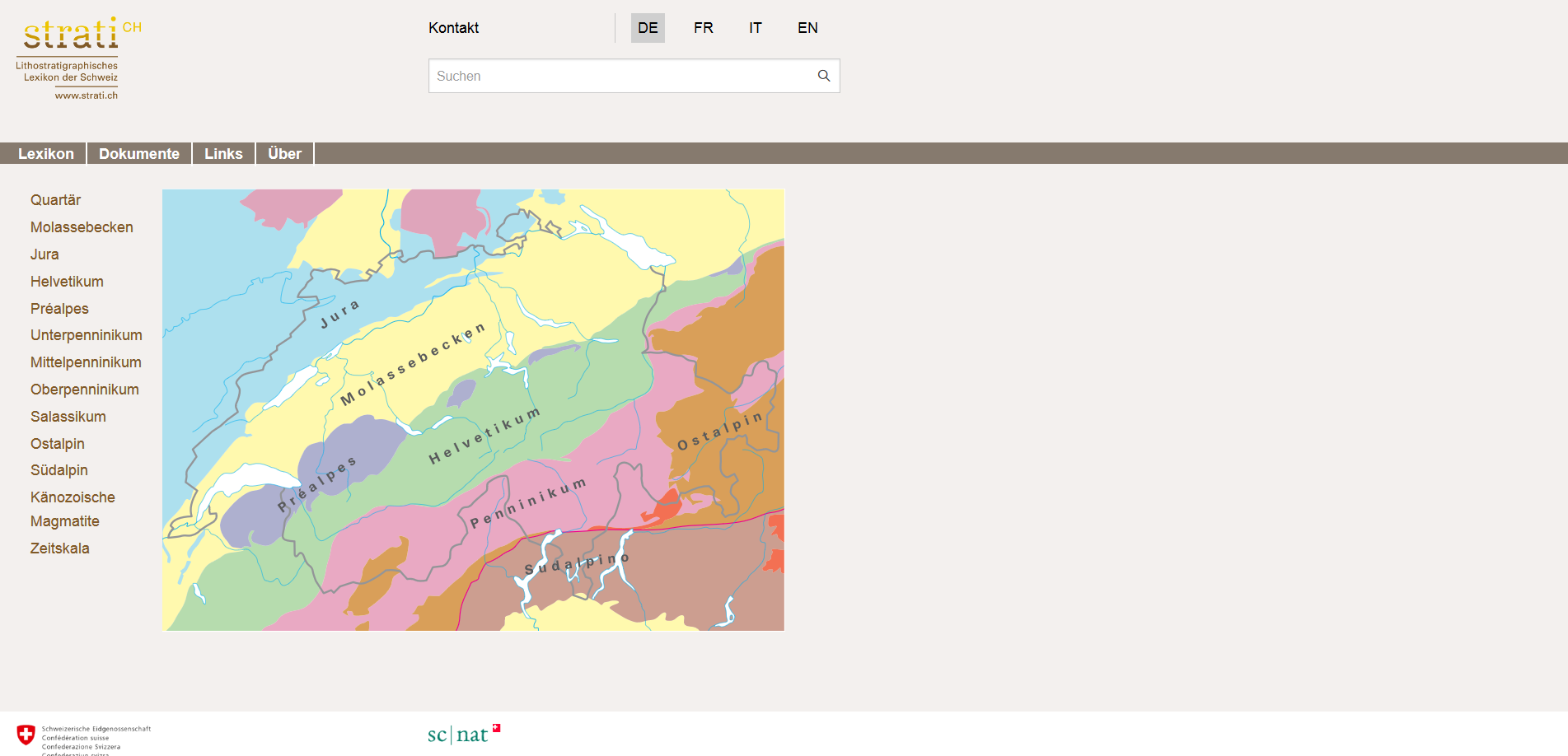
Task: Open the Zeitskala link
Action: click(59, 548)
